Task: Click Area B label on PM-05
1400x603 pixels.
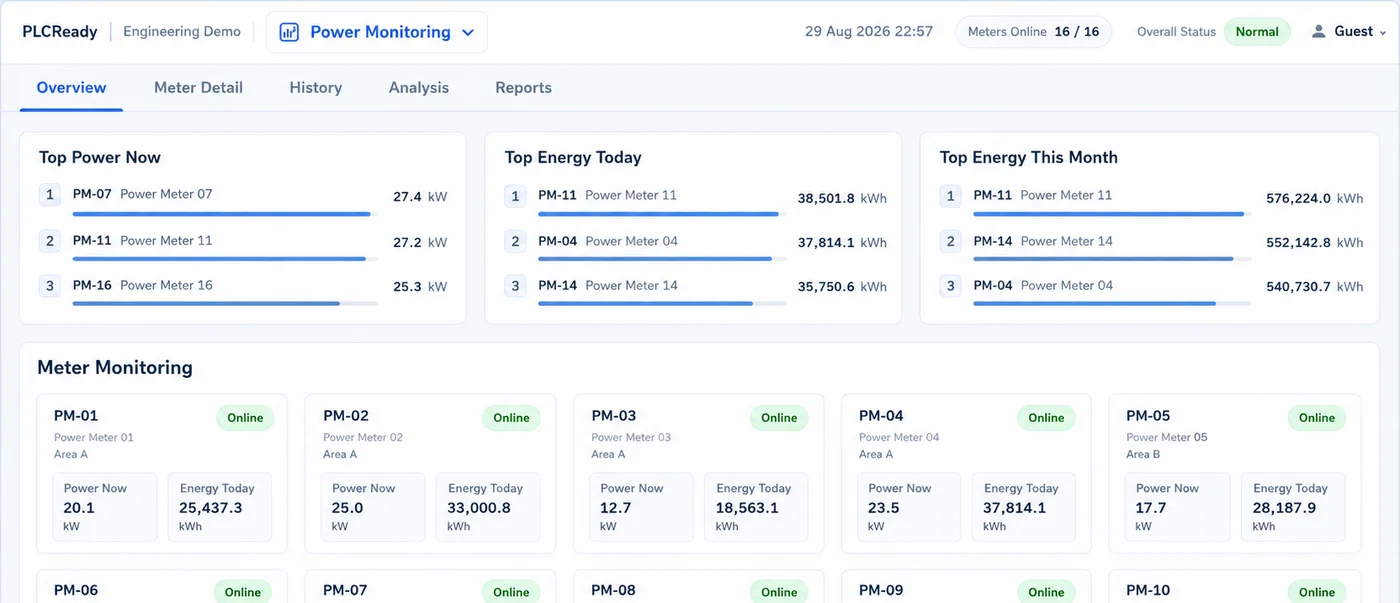Action: point(1143,454)
